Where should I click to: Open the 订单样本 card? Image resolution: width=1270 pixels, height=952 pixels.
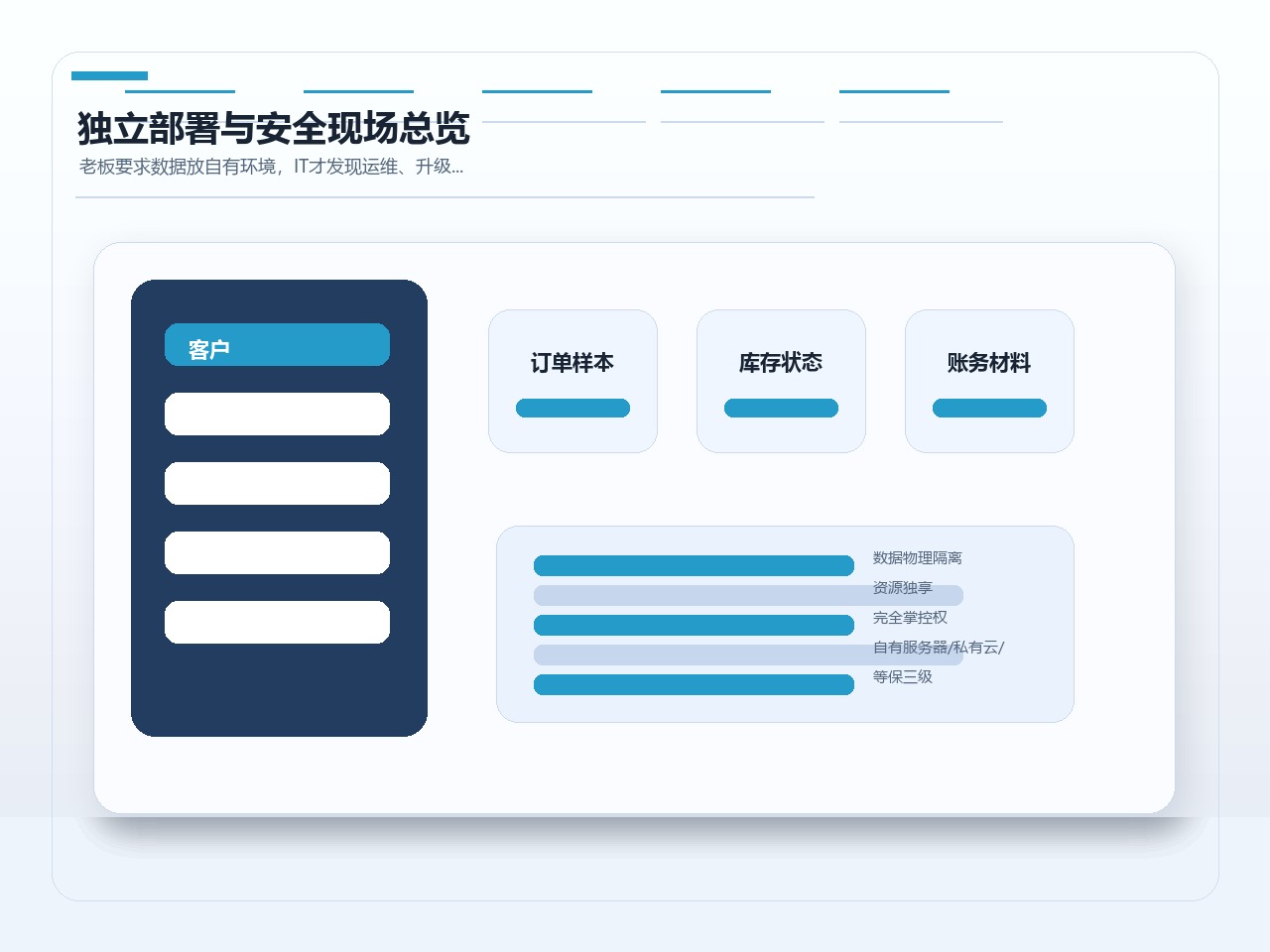click(x=572, y=381)
